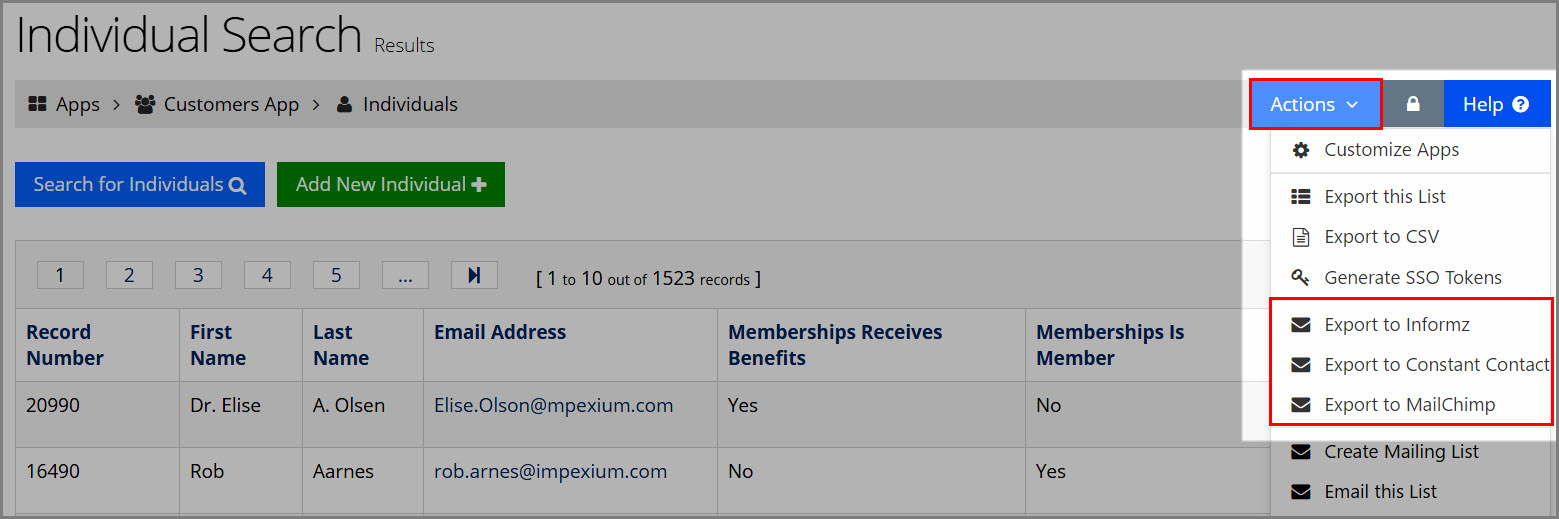Click envelope icon beside Create Mailing List
1559x519 pixels.
(1301, 452)
